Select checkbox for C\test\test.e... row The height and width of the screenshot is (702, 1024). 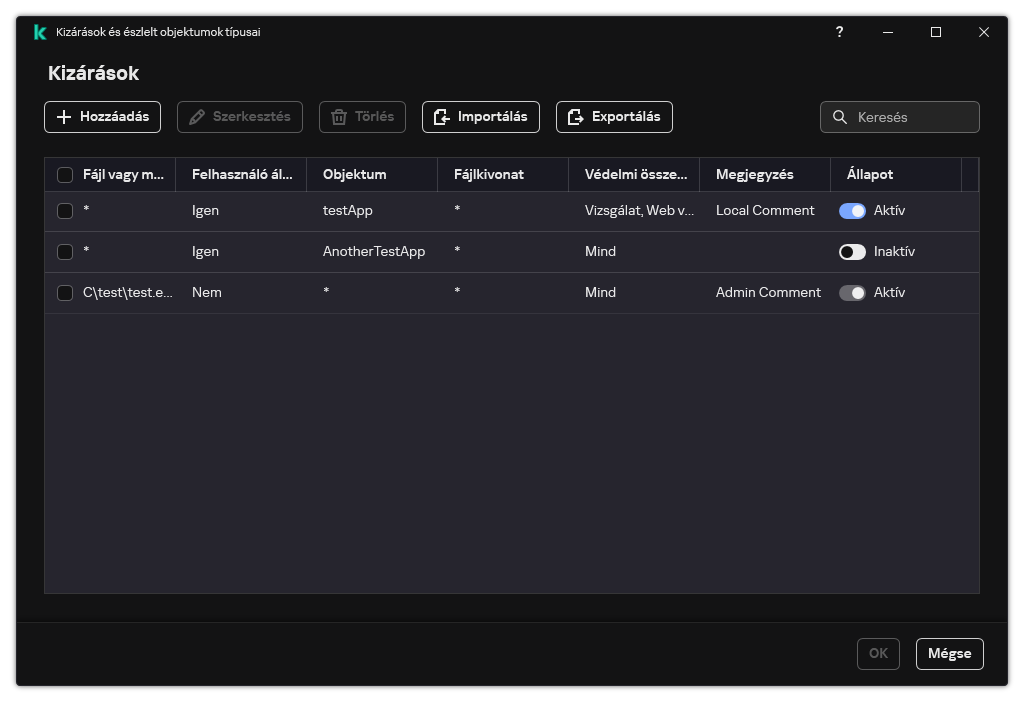point(65,293)
